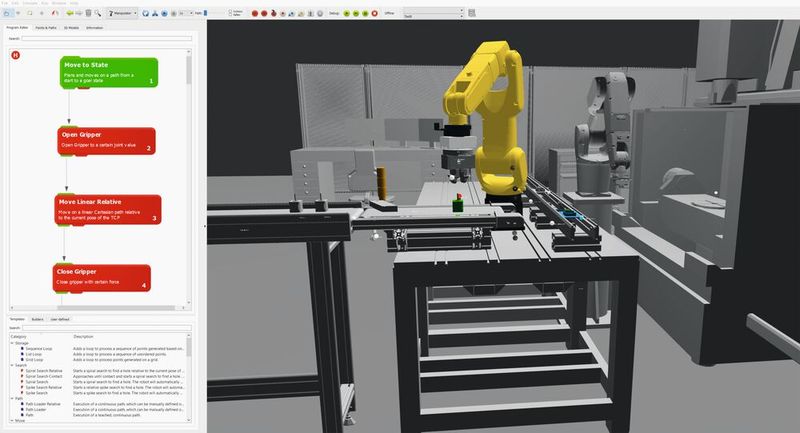The height and width of the screenshot is (433, 800).
Task: Switch to the User defined tab
Action: pyautogui.click(x=60, y=319)
